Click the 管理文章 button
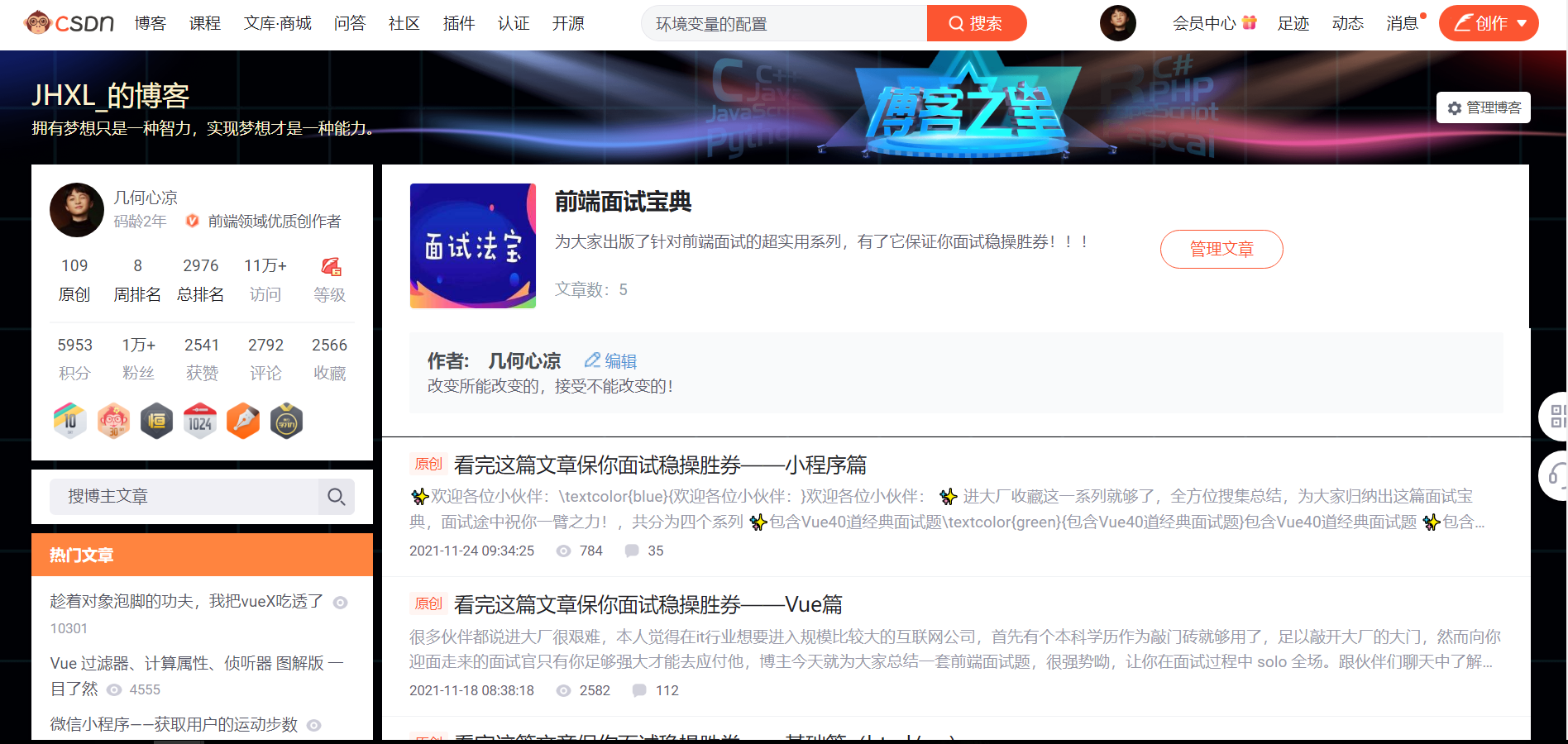This screenshot has height=744, width=1568. (1221, 249)
